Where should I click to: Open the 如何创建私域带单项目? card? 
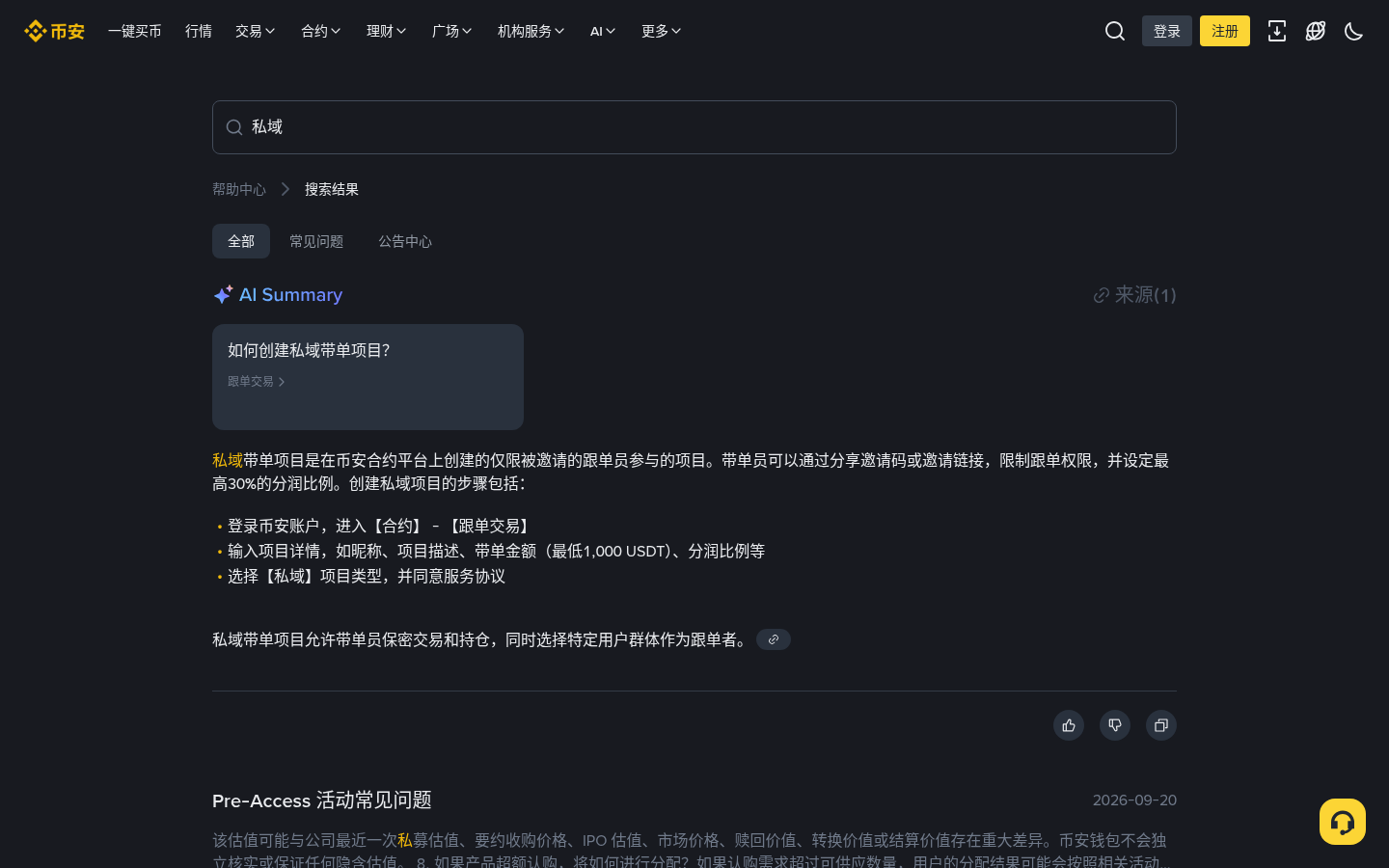(x=368, y=377)
